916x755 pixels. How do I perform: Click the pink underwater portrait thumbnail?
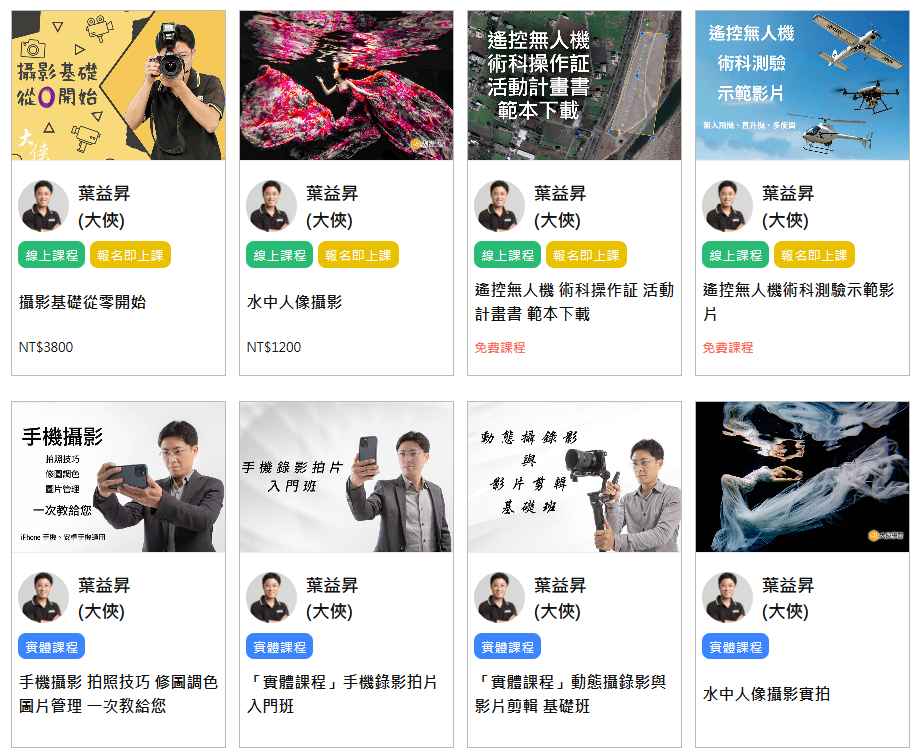click(346, 85)
